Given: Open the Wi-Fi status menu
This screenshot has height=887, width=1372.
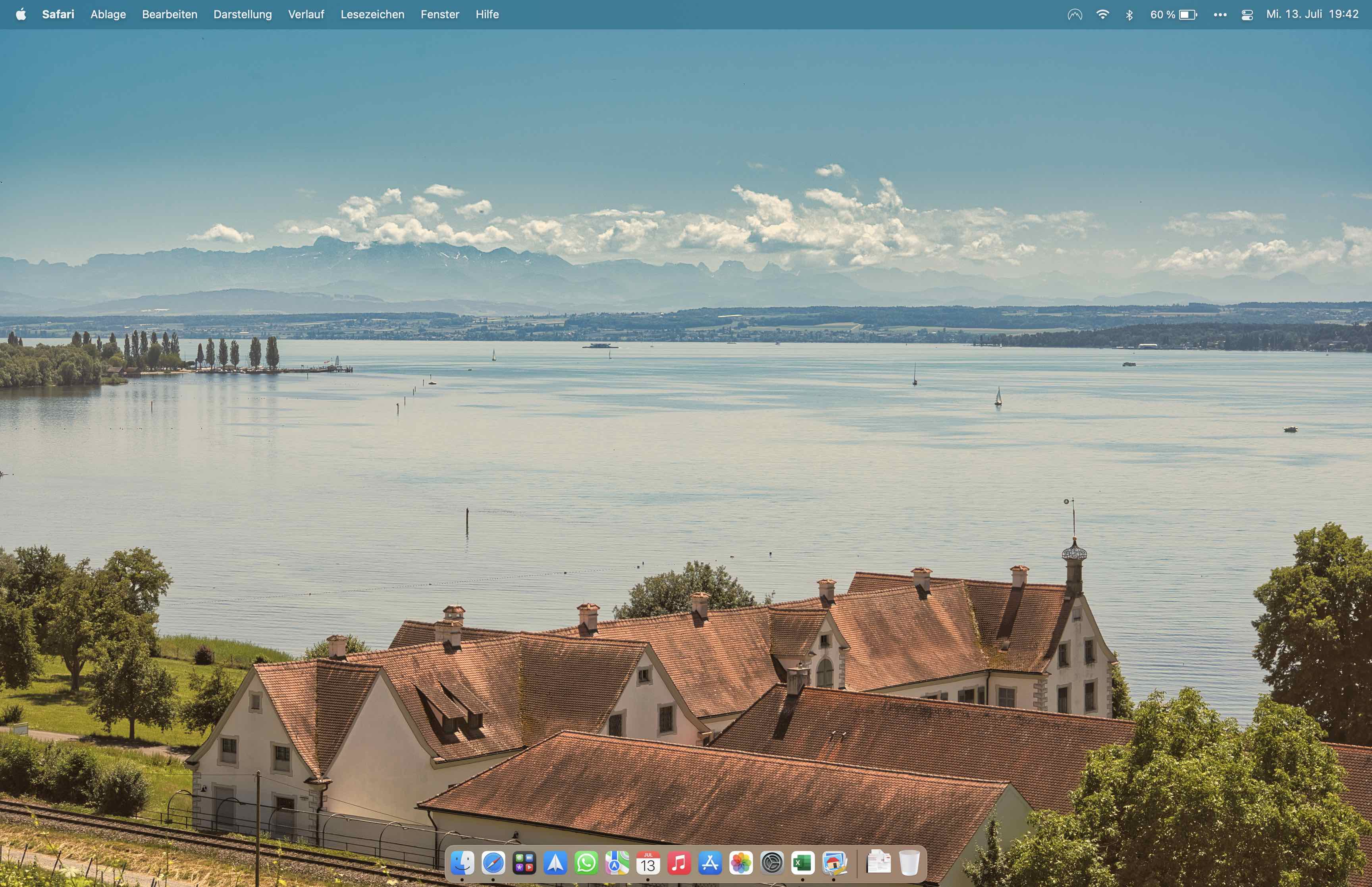Looking at the screenshot, I should (1102, 14).
